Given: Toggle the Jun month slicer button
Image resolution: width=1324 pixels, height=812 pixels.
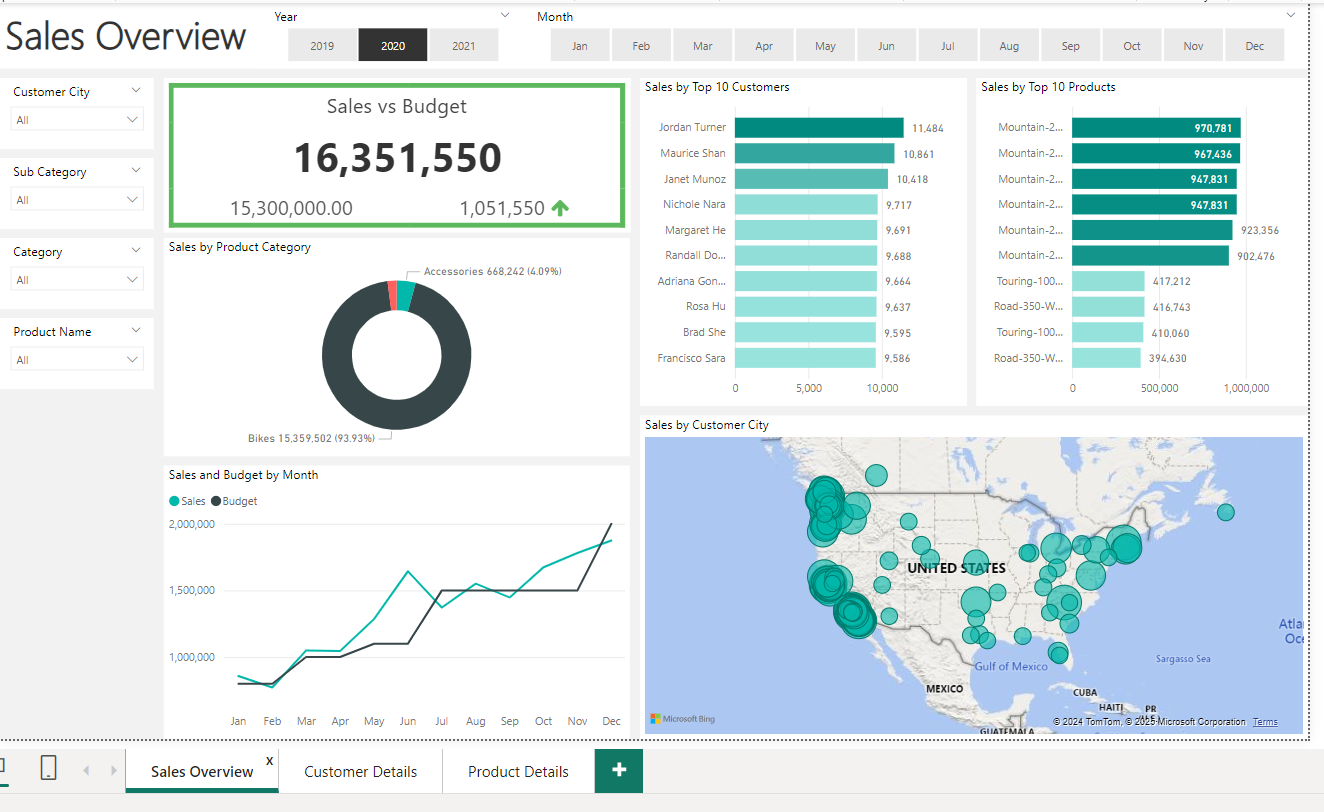Looking at the screenshot, I should click(x=886, y=46).
